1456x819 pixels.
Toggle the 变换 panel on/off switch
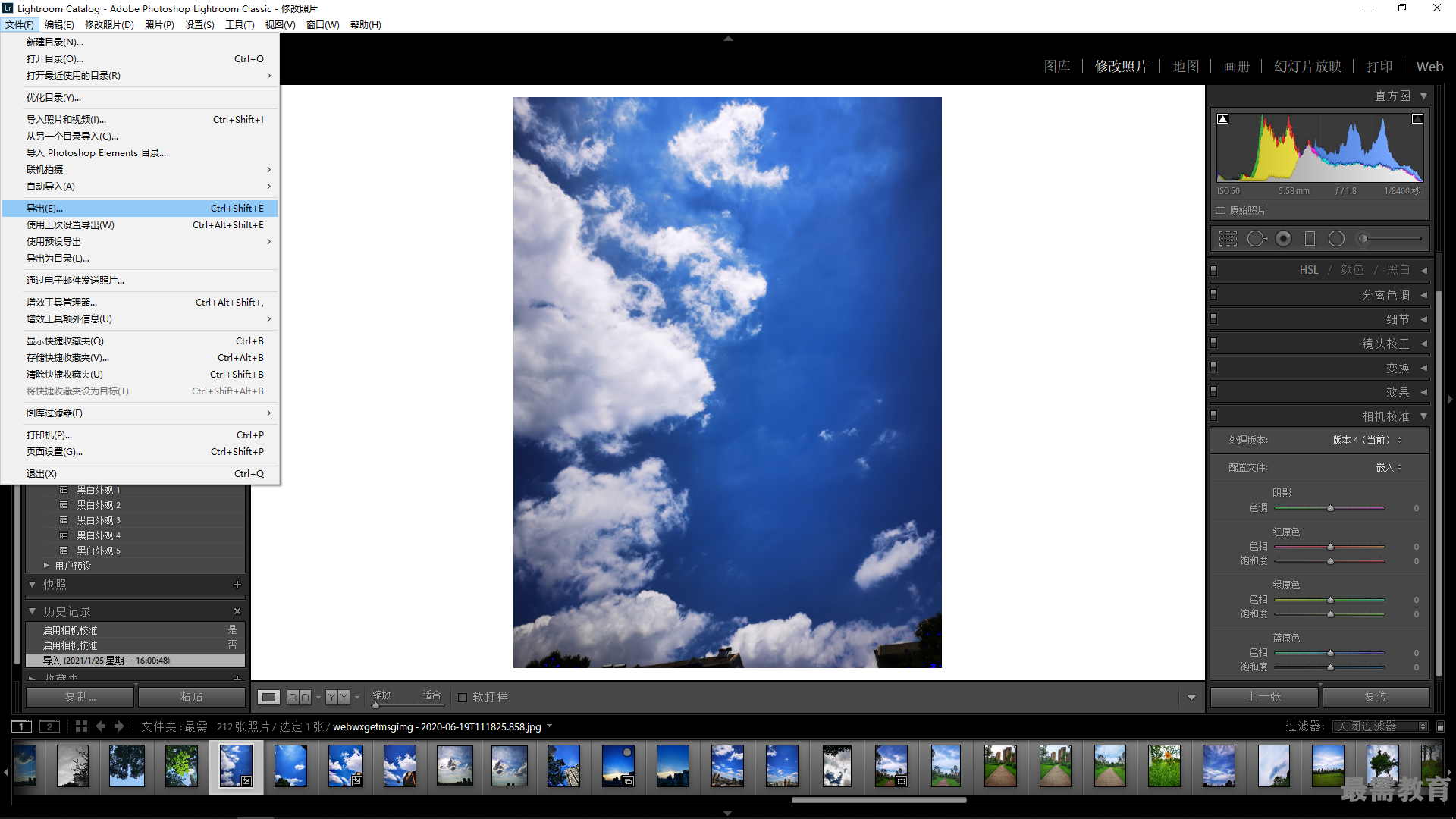1214,368
